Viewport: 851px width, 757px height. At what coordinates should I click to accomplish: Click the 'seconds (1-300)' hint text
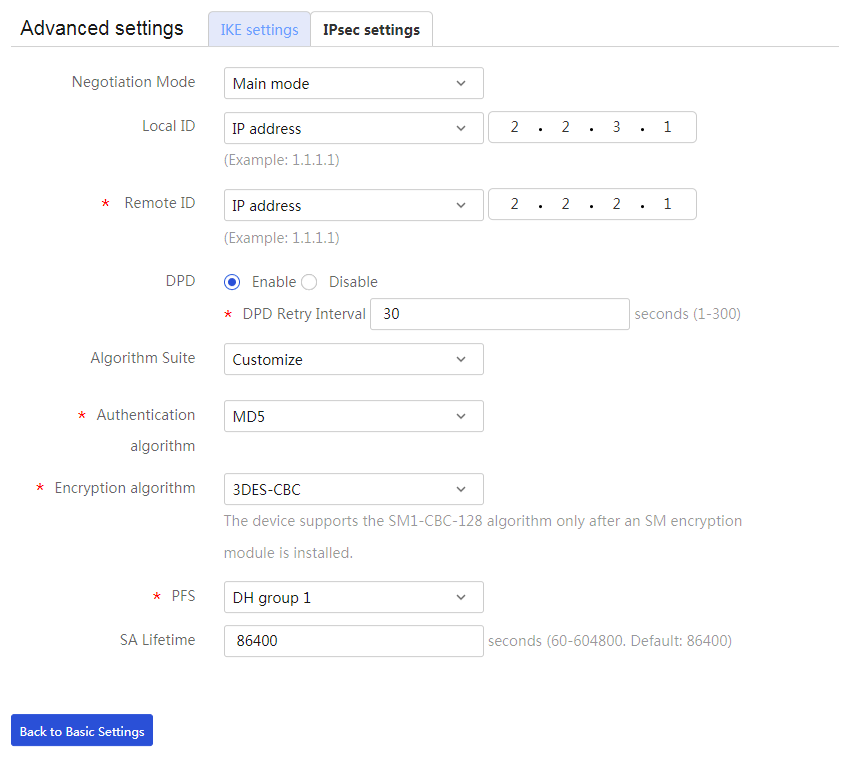coord(687,314)
